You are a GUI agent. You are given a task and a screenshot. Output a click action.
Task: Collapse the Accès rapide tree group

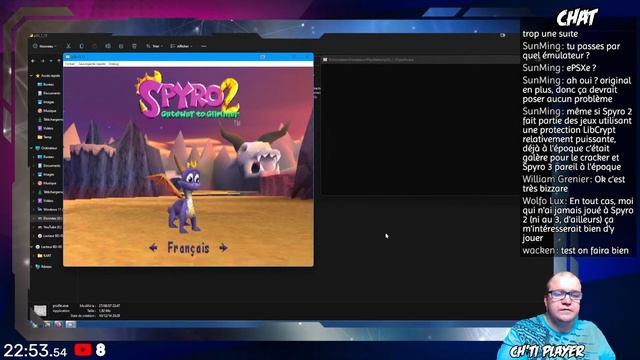click(31, 76)
